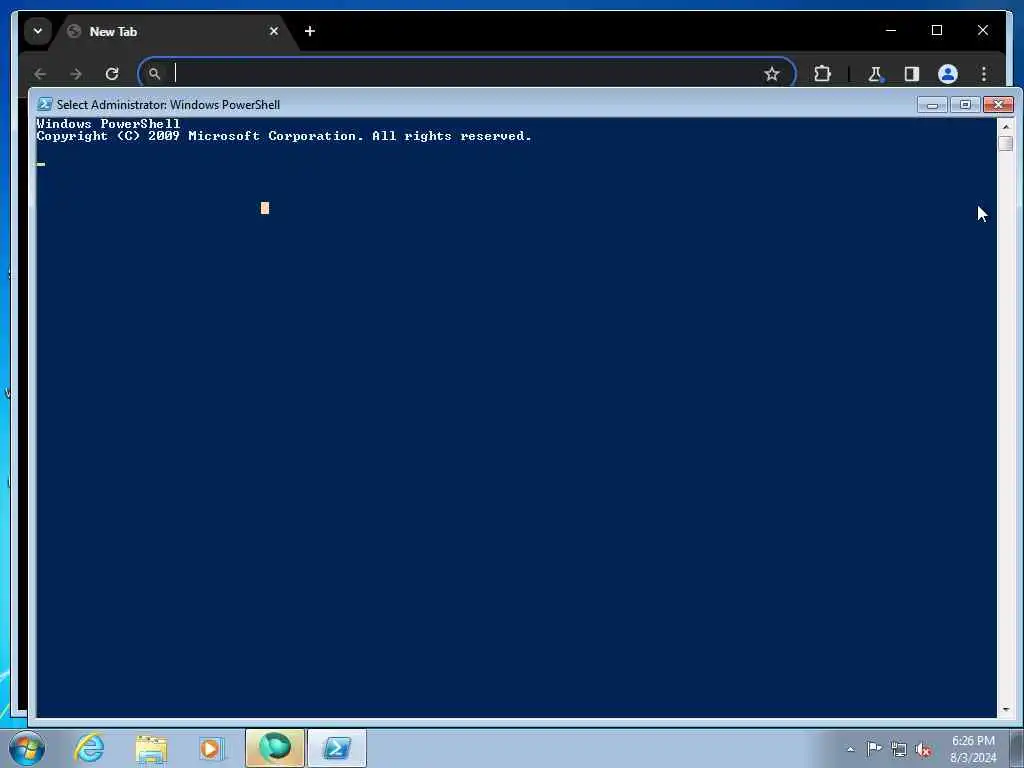Reload the Chrome page
Image resolution: width=1024 pixels, height=768 pixels.
coord(112,74)
